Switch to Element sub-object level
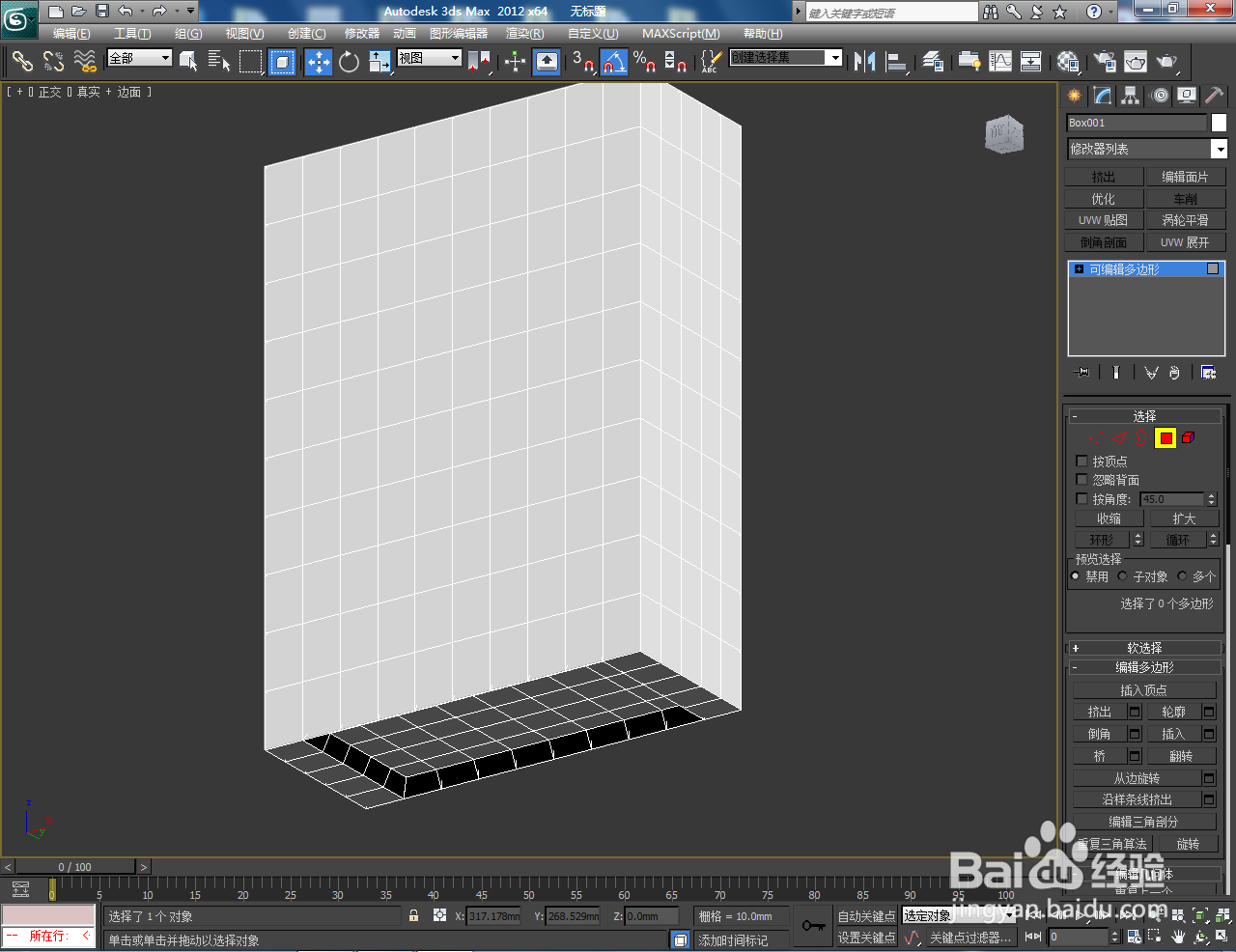Viewport: 1236px width, 952px height. [1189, 438]
